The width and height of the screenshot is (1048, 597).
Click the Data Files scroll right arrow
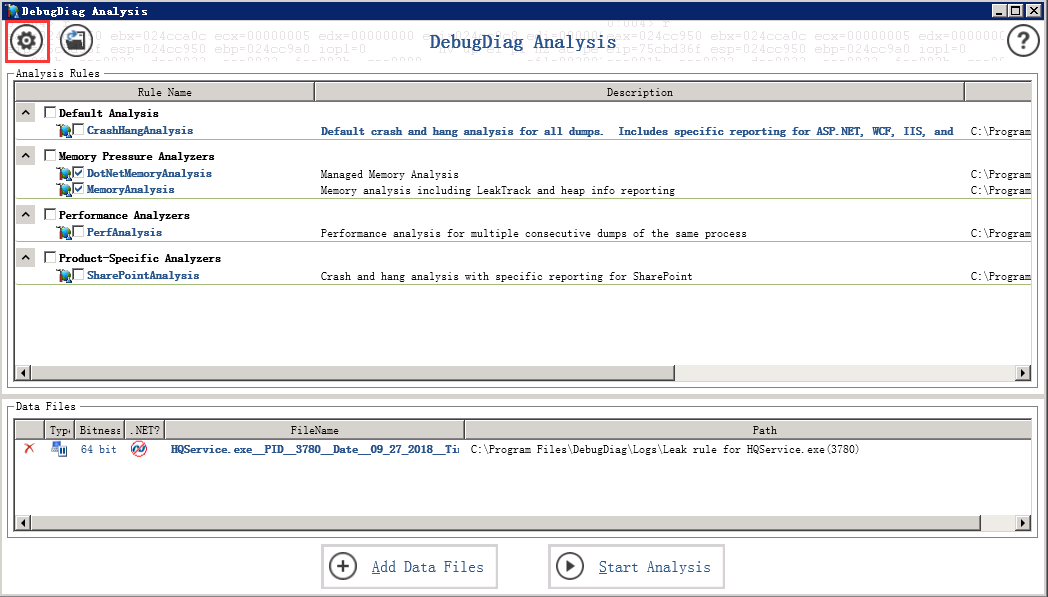coord(1023,522)
